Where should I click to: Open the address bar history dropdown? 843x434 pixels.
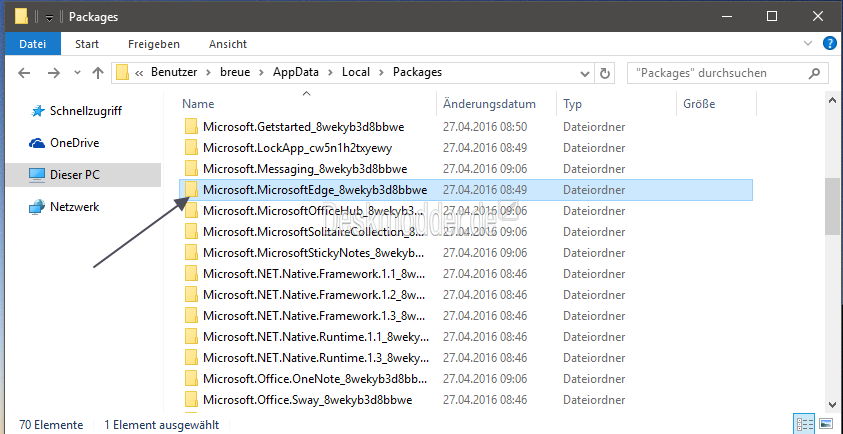coord(584,73)
